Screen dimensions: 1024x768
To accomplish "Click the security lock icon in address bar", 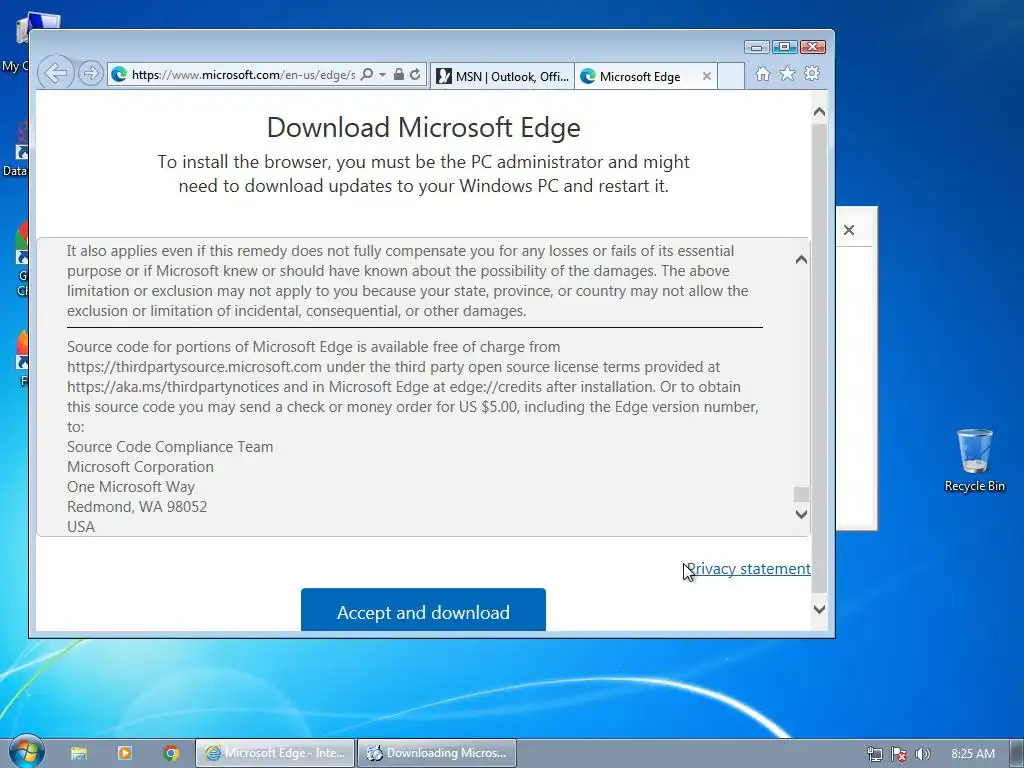I will 398,74.
